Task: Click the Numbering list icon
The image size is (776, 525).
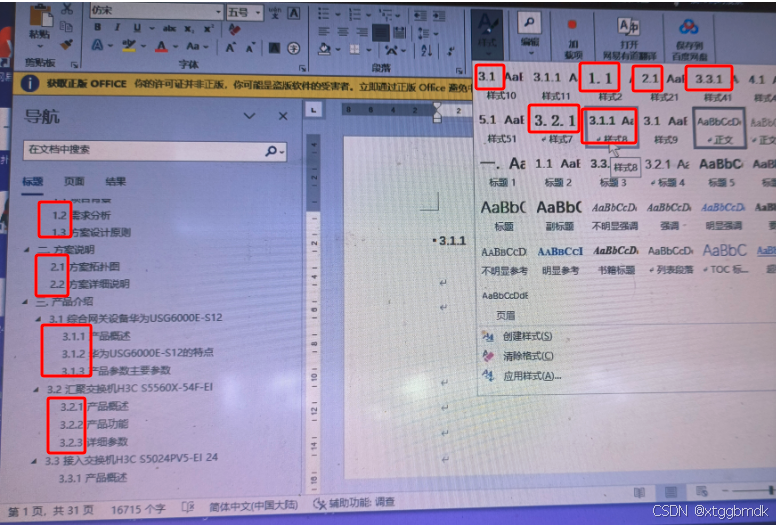Action: (354, 12)
